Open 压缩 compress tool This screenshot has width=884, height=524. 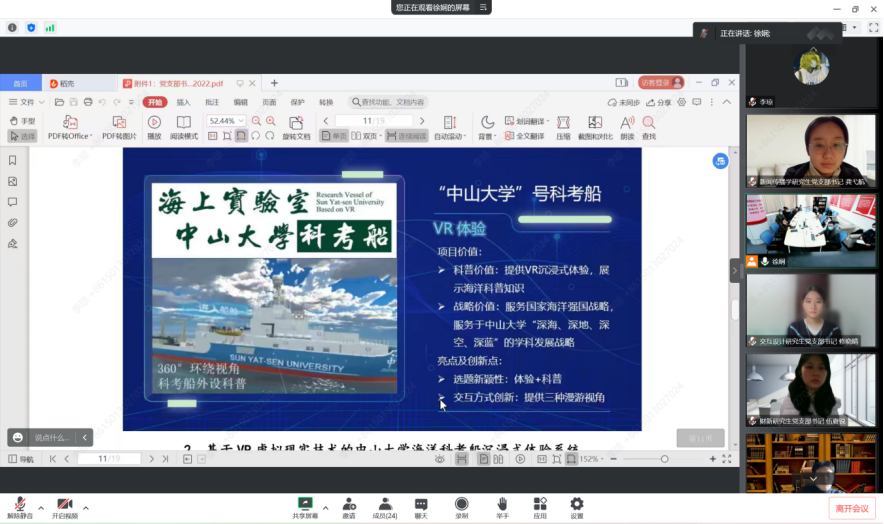click(563, 127)
